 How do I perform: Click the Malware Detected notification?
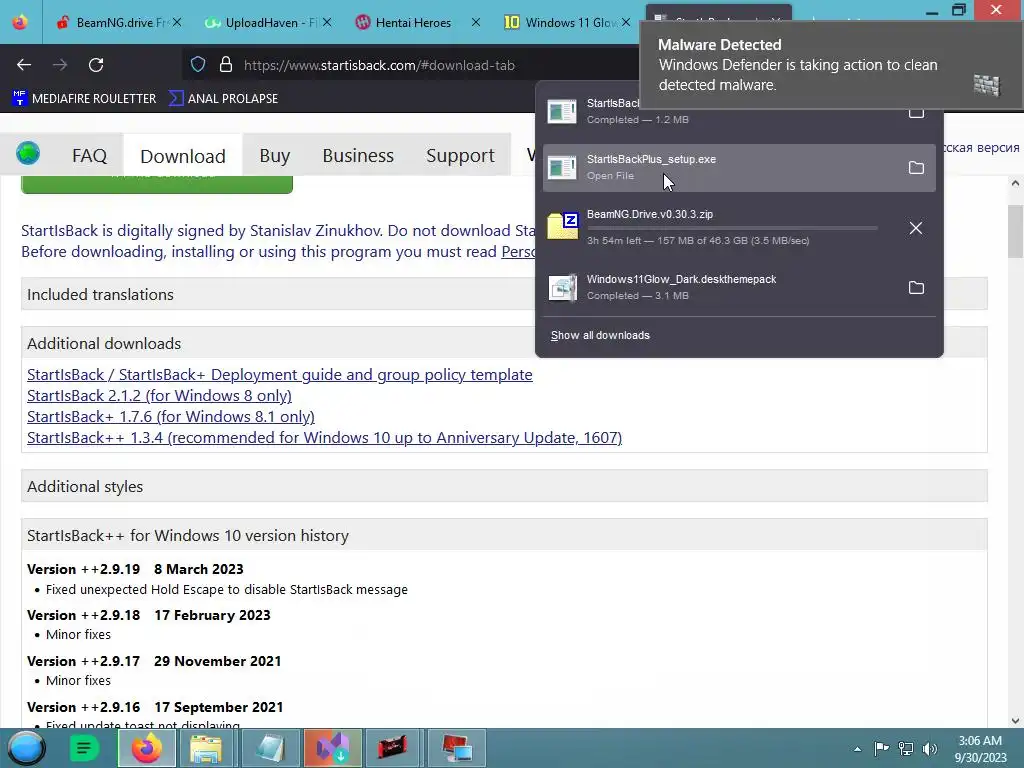831,65
